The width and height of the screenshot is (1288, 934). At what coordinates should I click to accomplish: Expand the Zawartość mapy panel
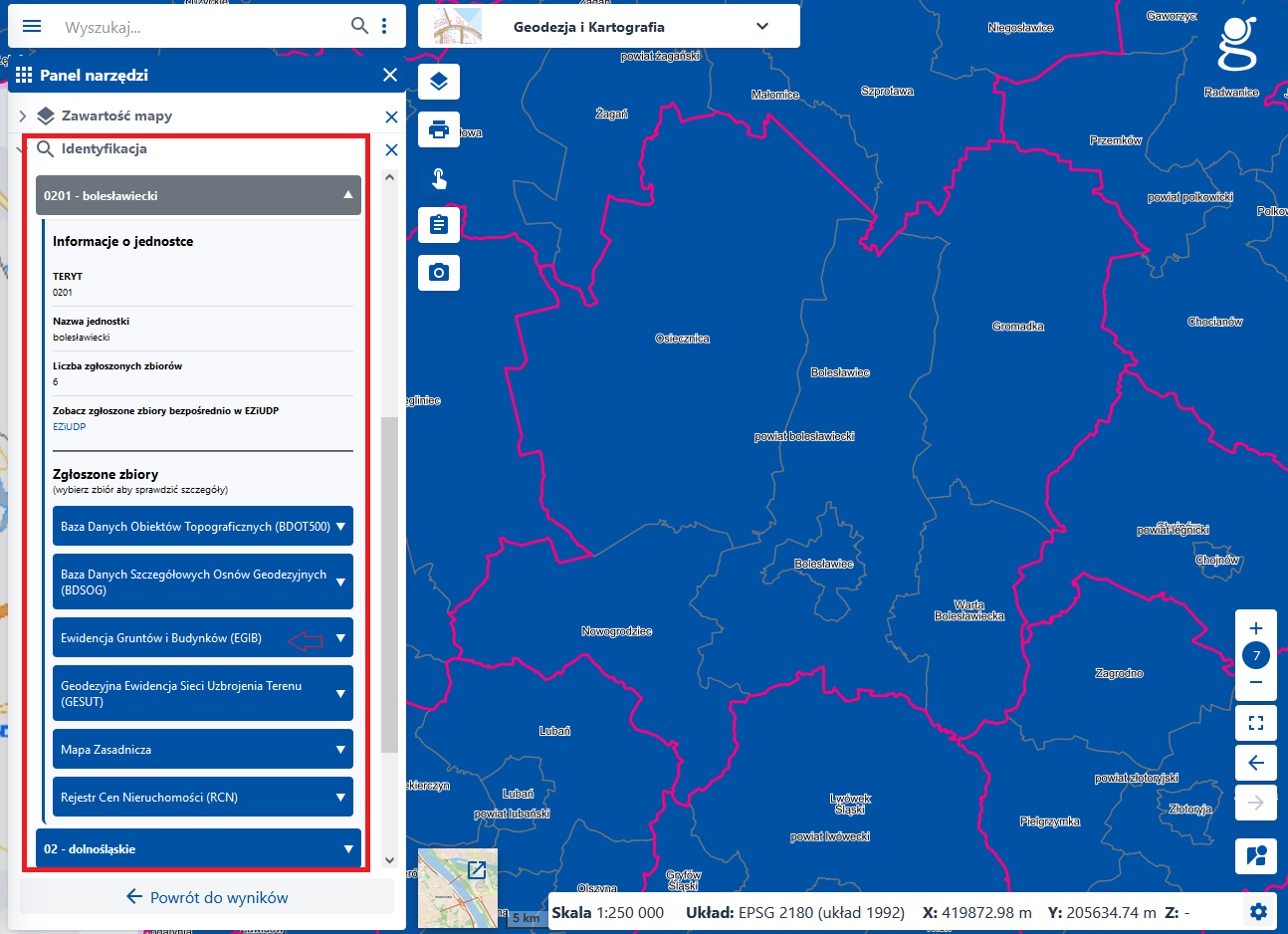pyautogui.click(x=23, y=117)
